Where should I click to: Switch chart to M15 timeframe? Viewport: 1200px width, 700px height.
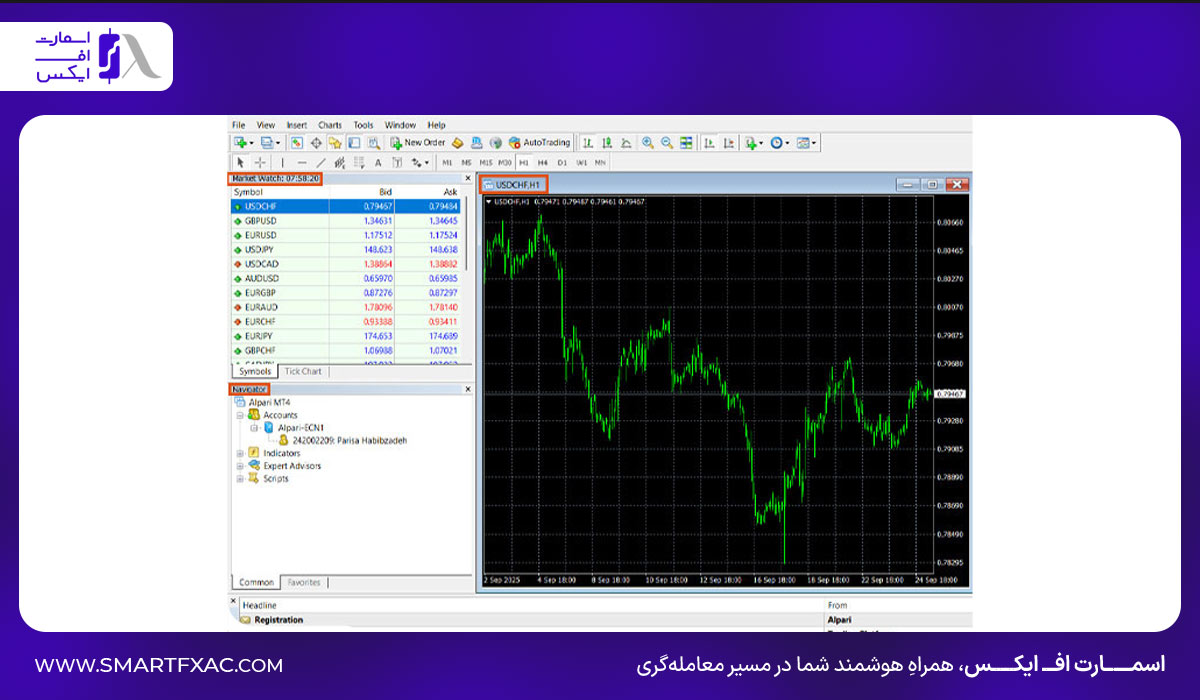[x=486, y=162]
